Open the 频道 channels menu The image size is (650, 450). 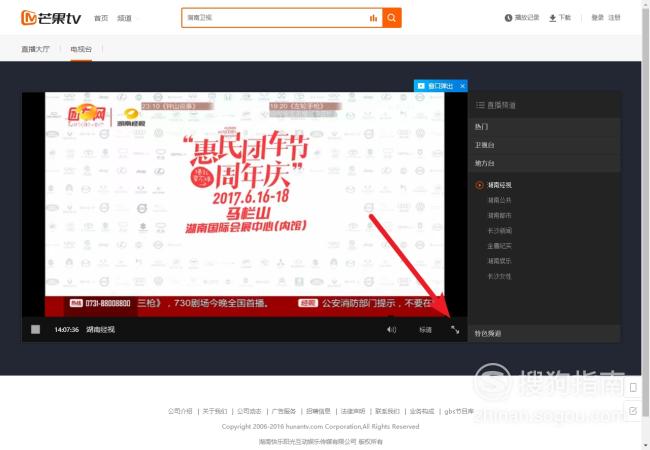click(124, 18)
